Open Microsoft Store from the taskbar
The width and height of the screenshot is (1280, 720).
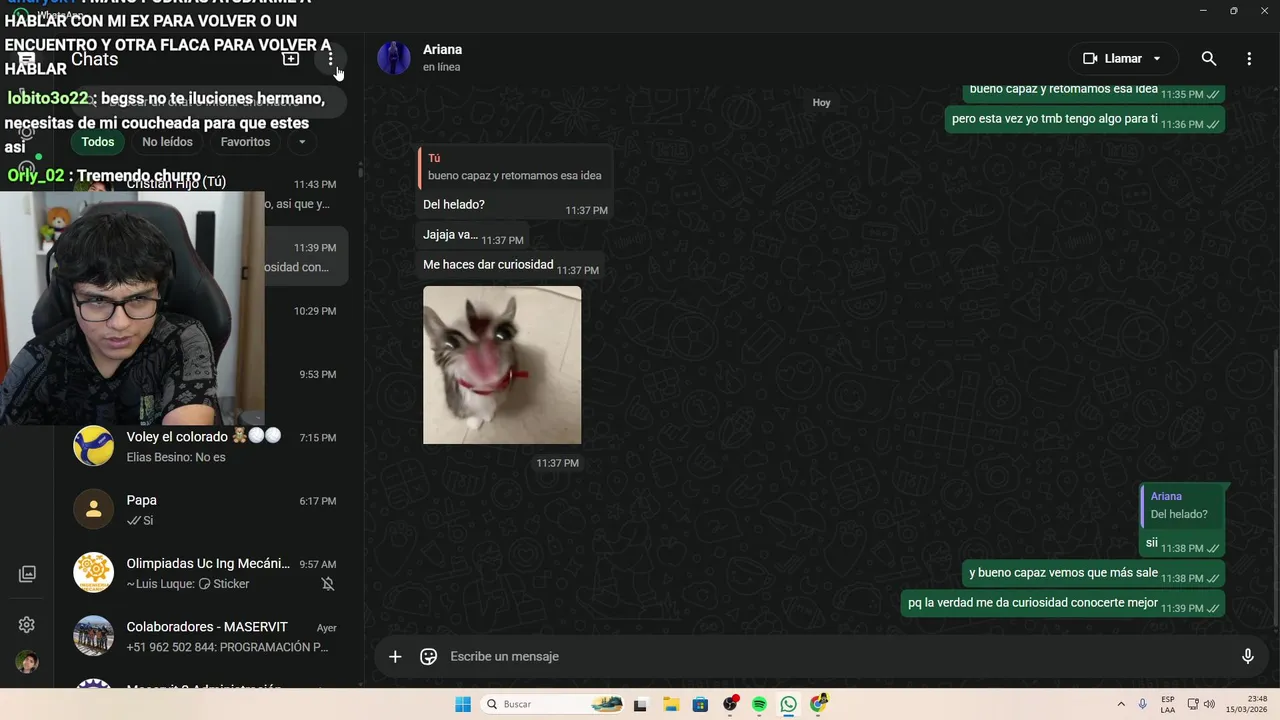(x=700, y=704)
